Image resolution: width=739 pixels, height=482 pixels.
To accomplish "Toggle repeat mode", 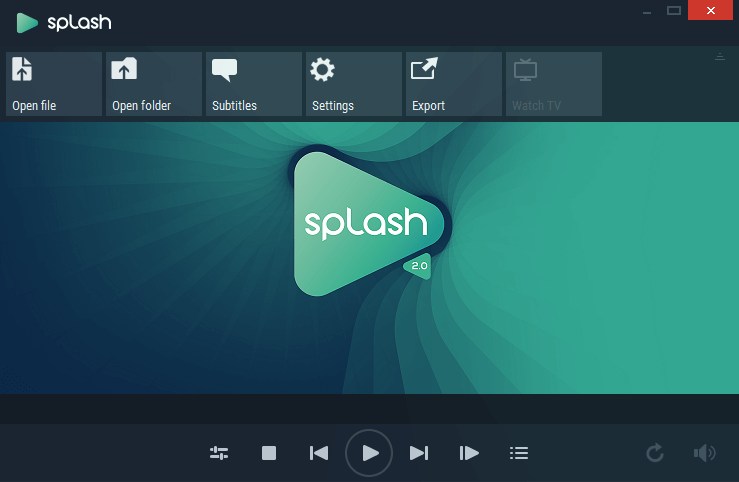I will coord(655,453).
